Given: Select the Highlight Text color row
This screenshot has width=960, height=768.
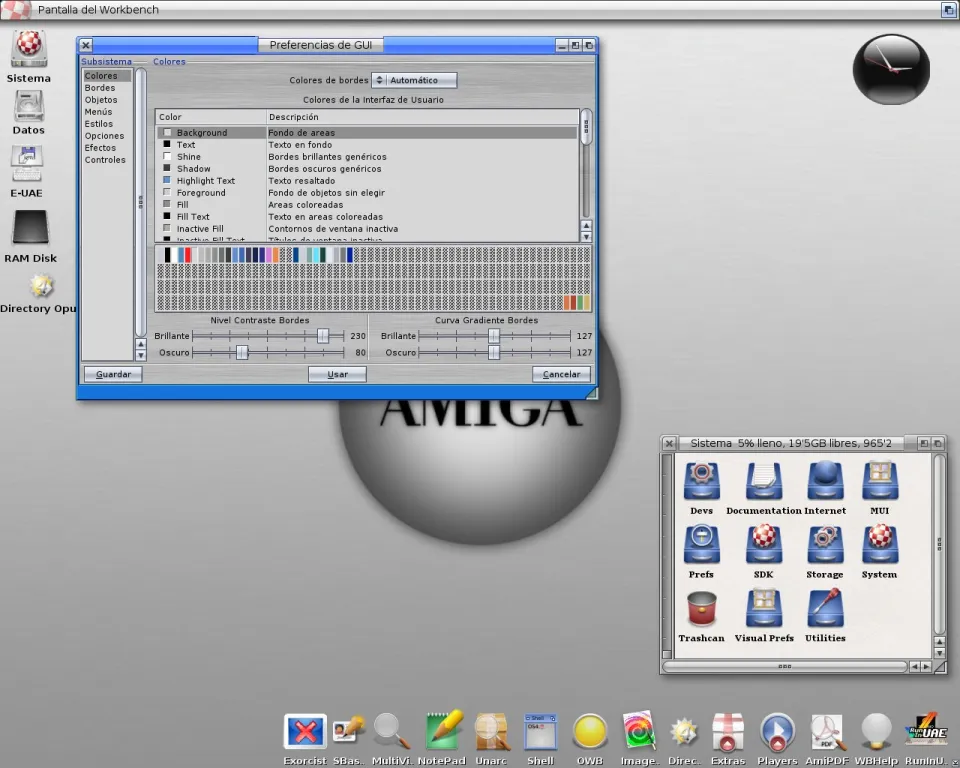Looking at the screenshot, I should tap(206, 181).
